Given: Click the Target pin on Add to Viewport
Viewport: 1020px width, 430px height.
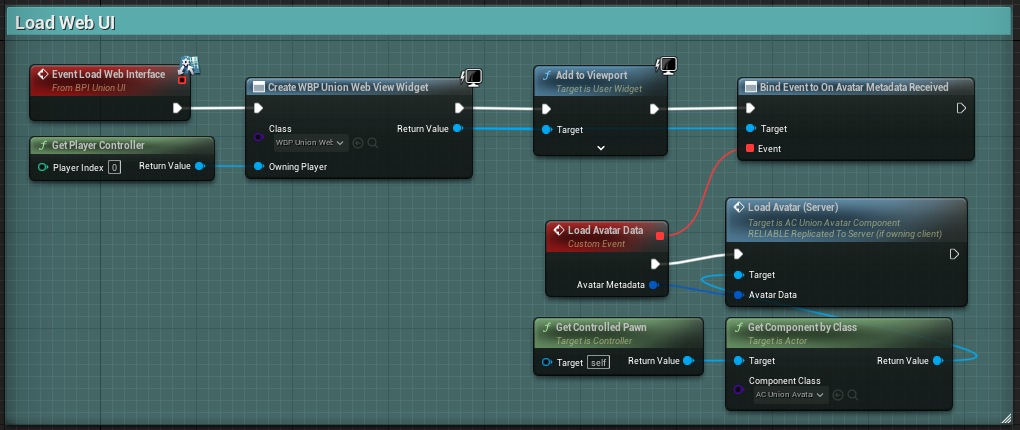Looking at the screenshot, I should pyautogui.click(x=546, y=129).
